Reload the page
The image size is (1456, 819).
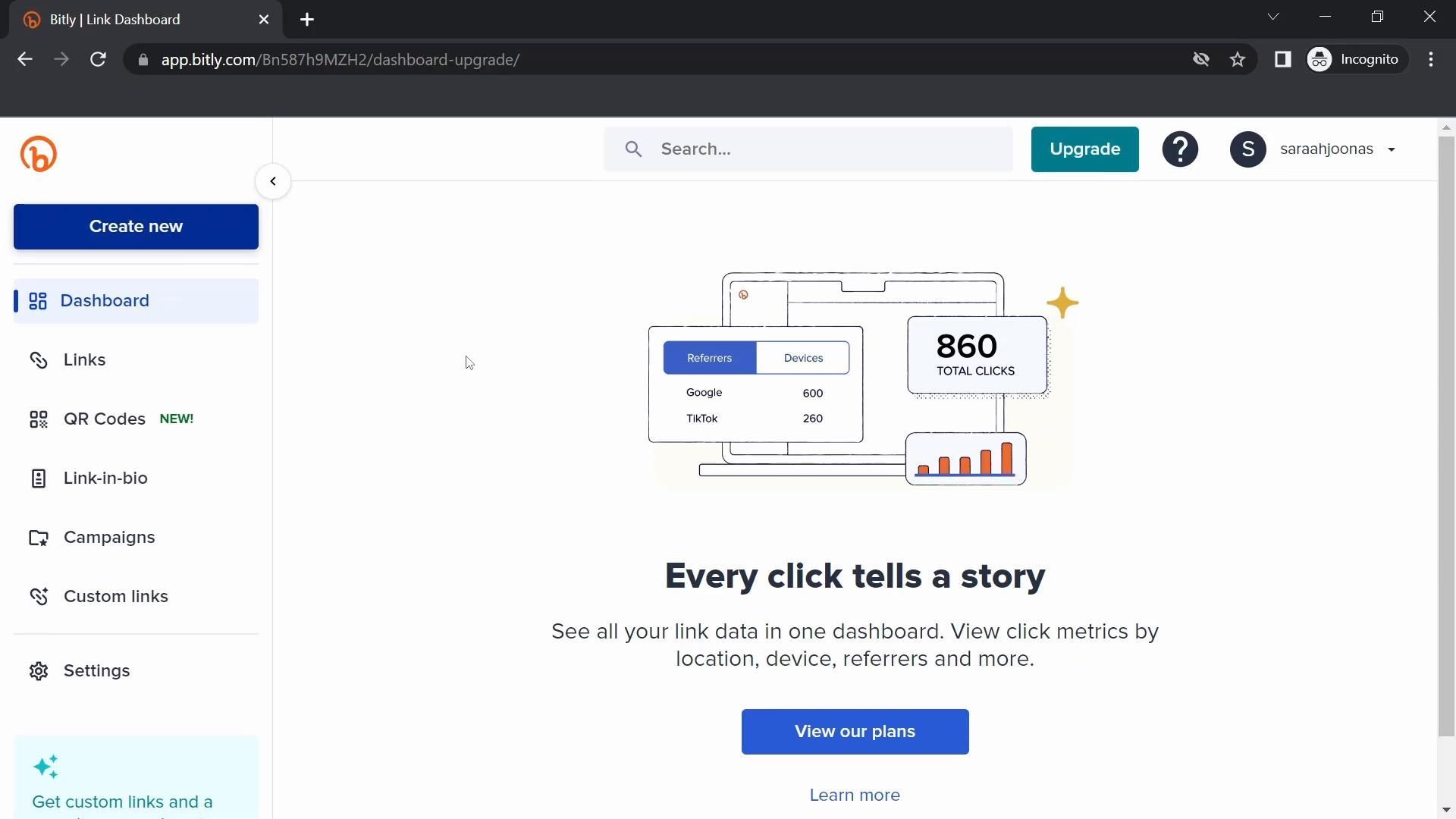[x=98, y=60]
